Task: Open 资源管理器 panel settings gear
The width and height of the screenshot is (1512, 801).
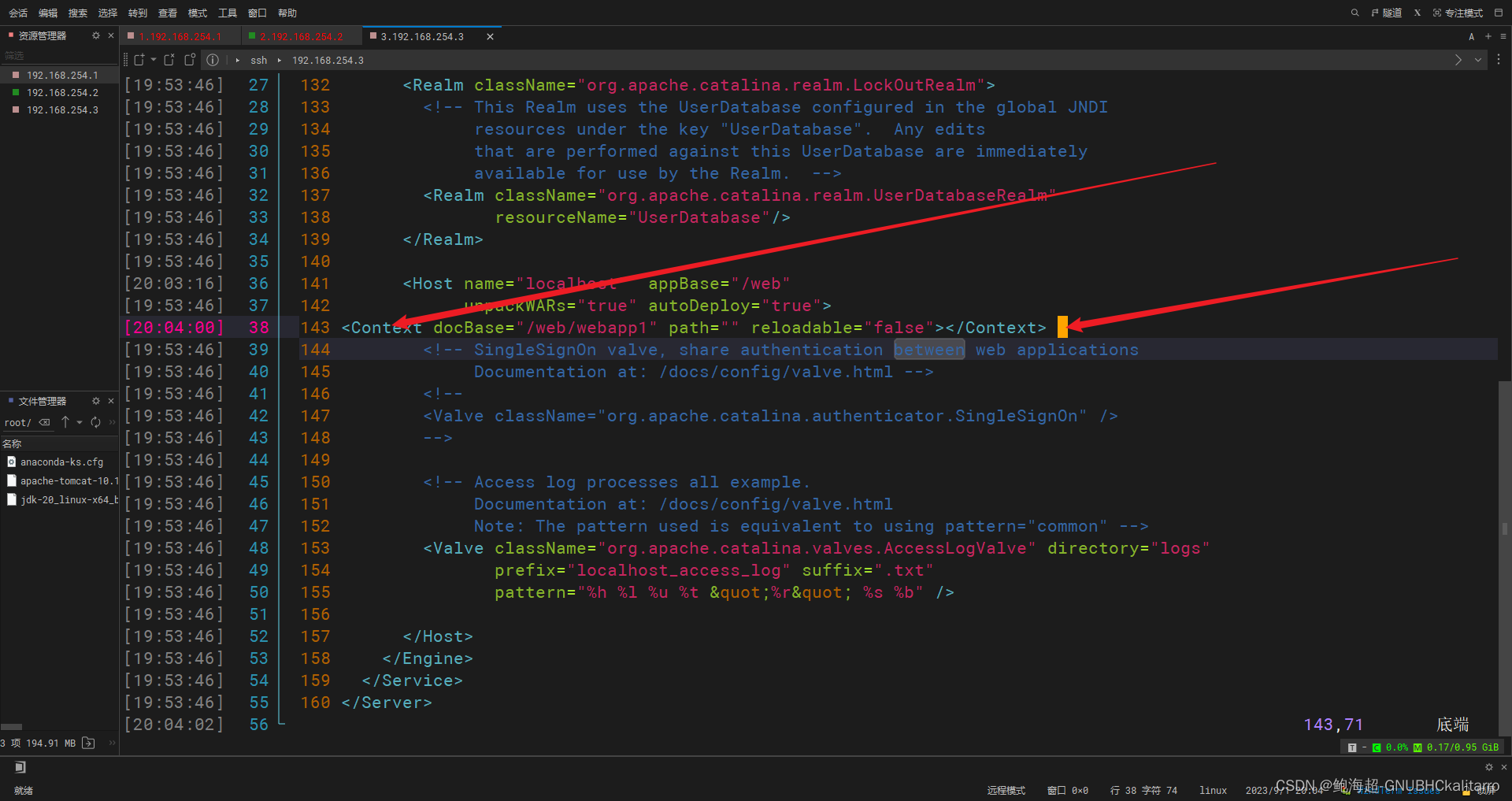Action: pyautogui.click(x=96, y=35)
